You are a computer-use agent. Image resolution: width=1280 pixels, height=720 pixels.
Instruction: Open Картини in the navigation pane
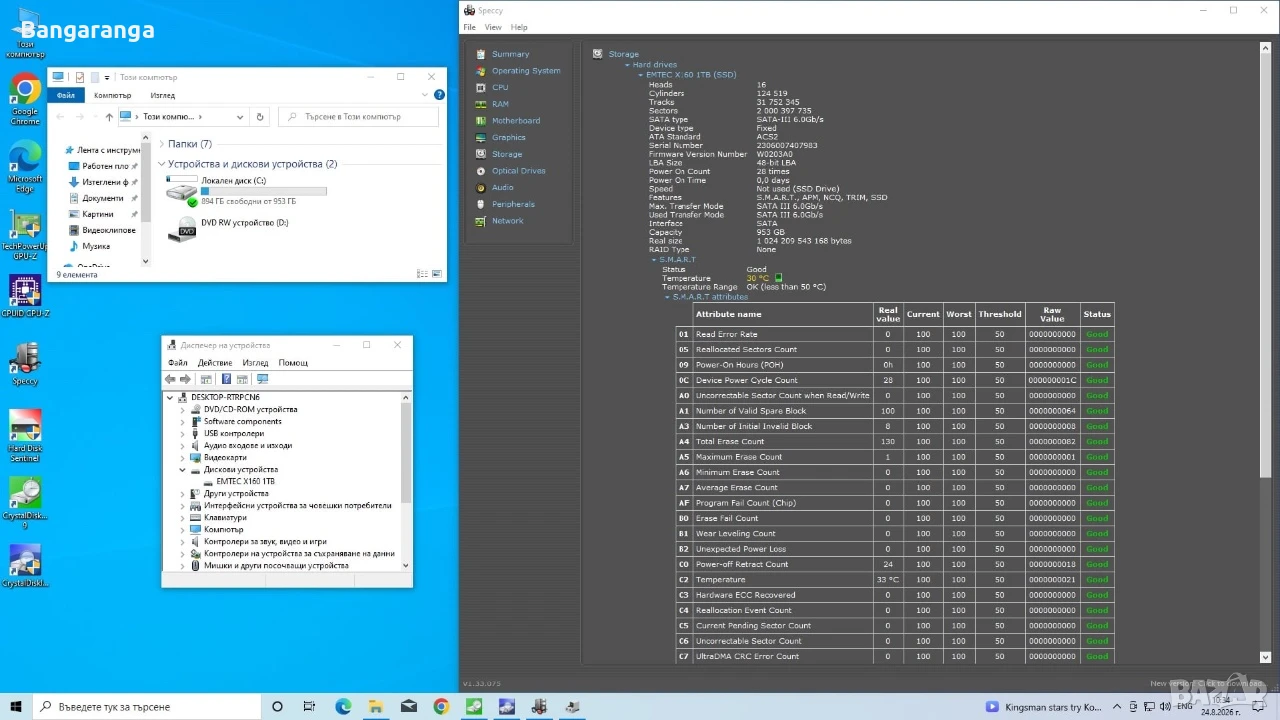[97, 214]
